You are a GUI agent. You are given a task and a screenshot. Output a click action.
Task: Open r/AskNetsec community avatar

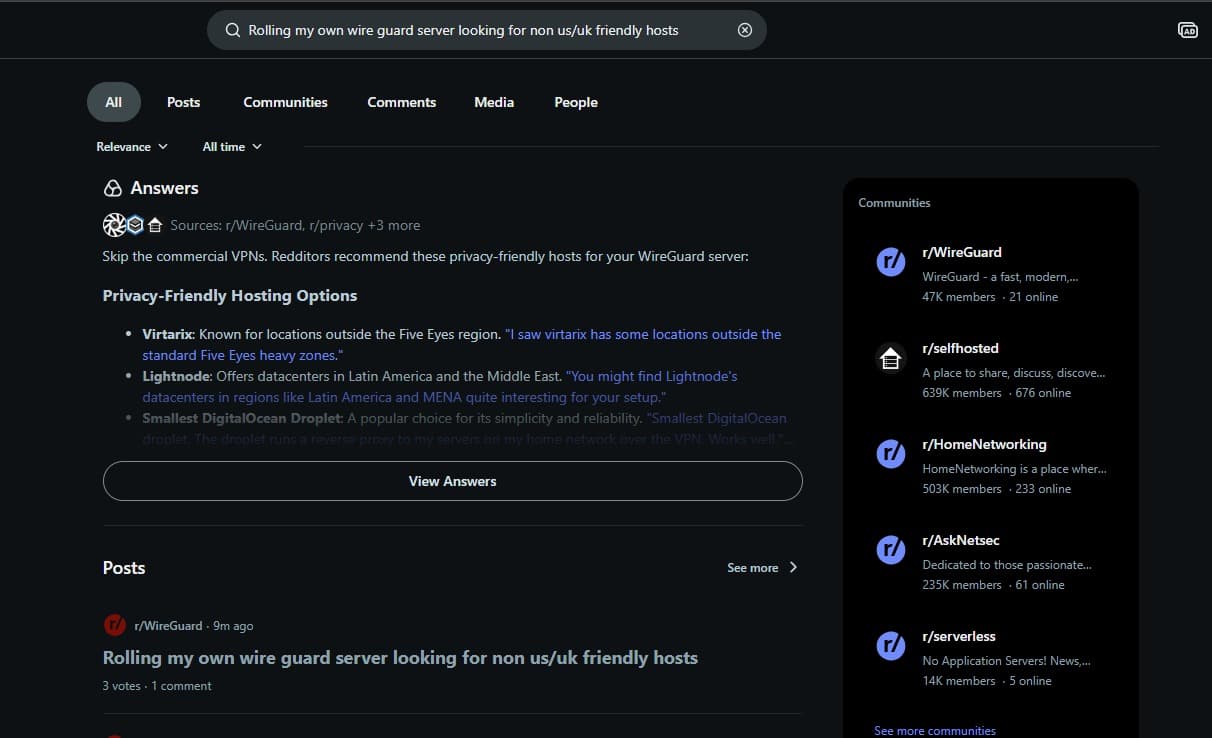[890, 550]
